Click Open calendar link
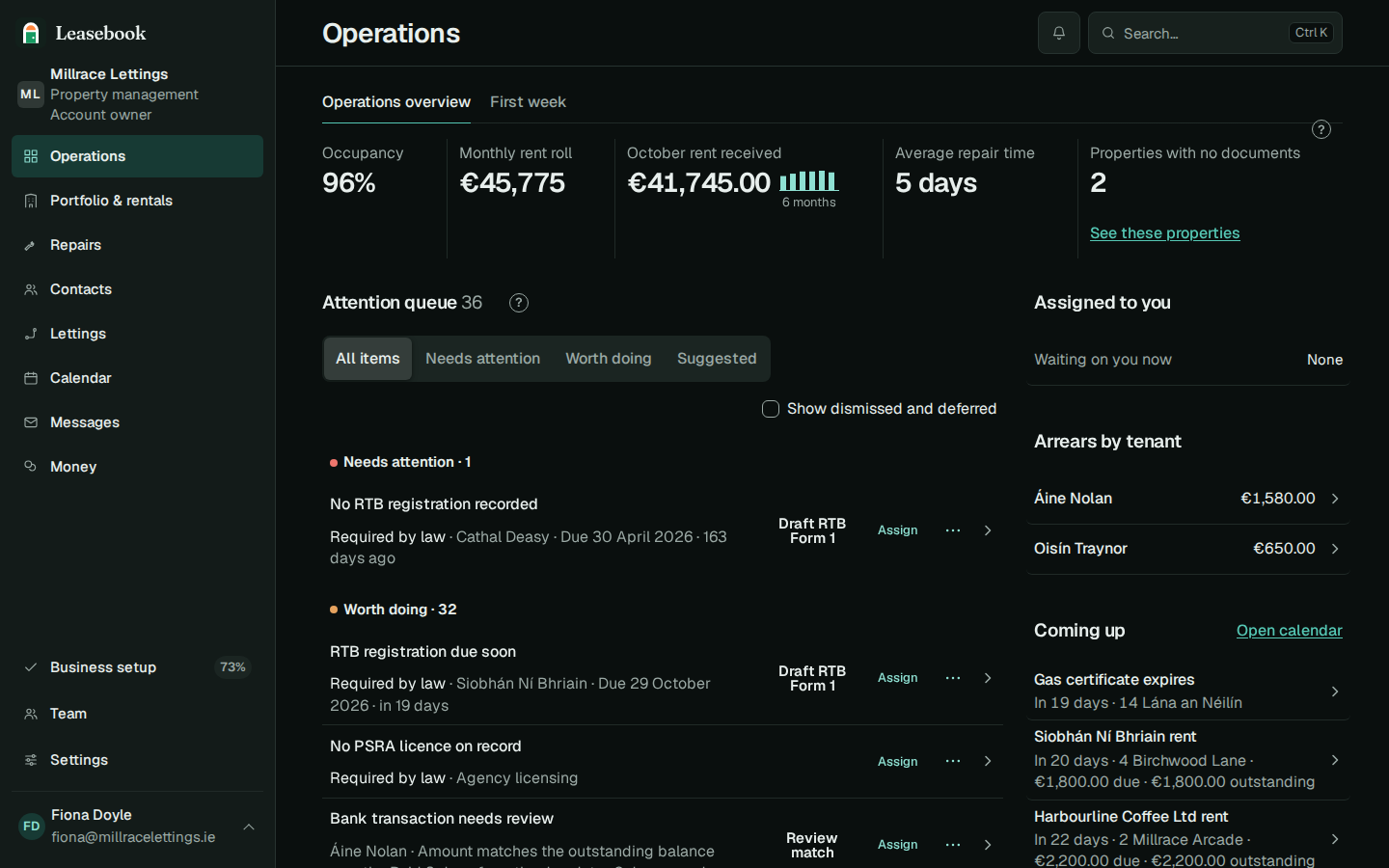1389x868 pixels. 1289,631
